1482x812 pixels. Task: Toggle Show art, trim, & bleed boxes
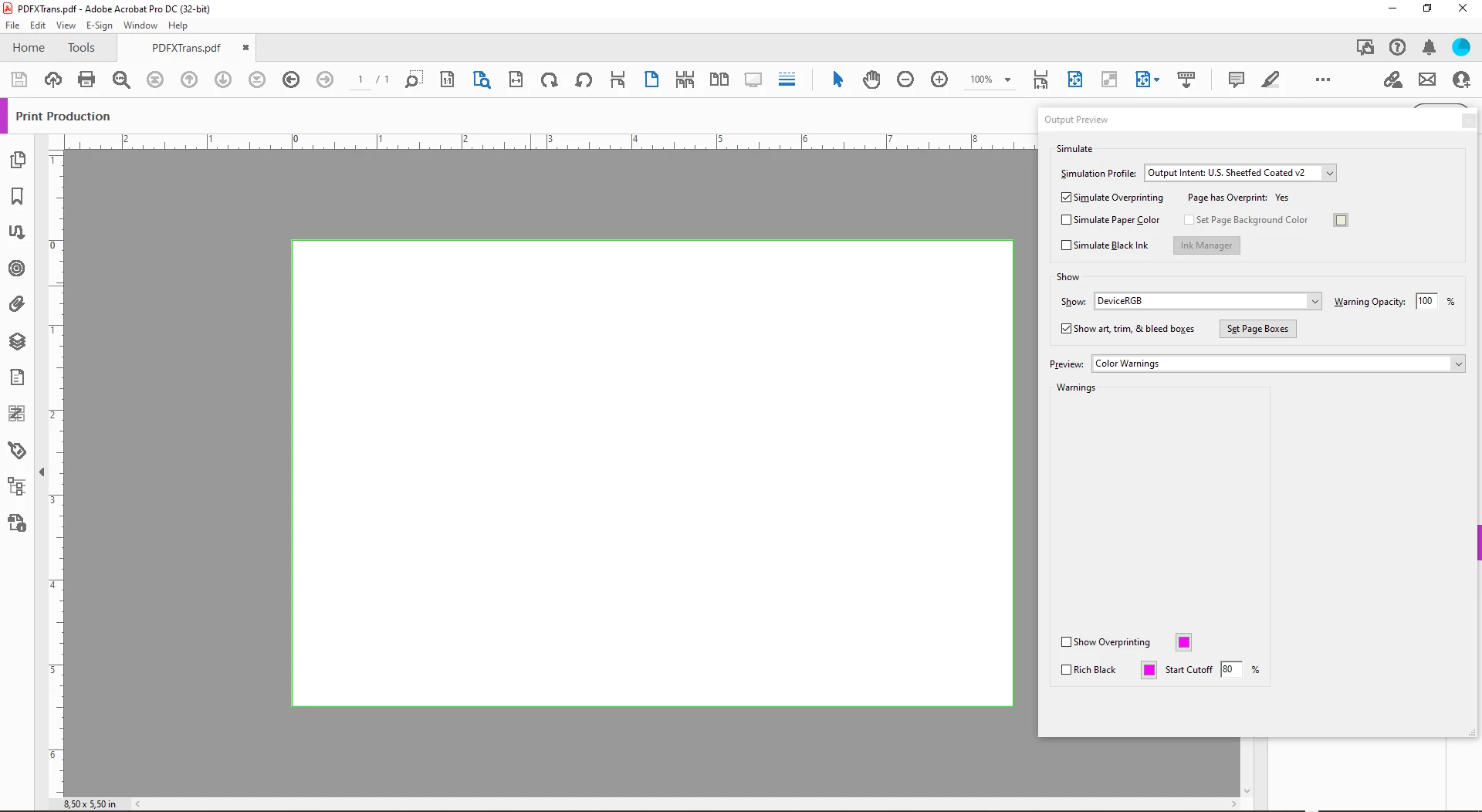pyautogui.click(x=1067, y=329)
